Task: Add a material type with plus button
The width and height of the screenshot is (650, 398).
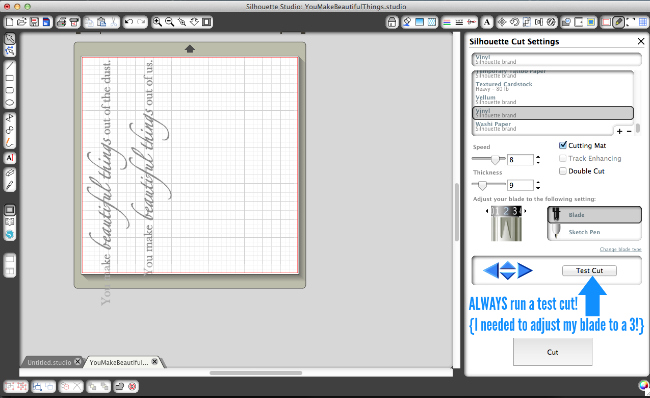Action: click(619, 131)
